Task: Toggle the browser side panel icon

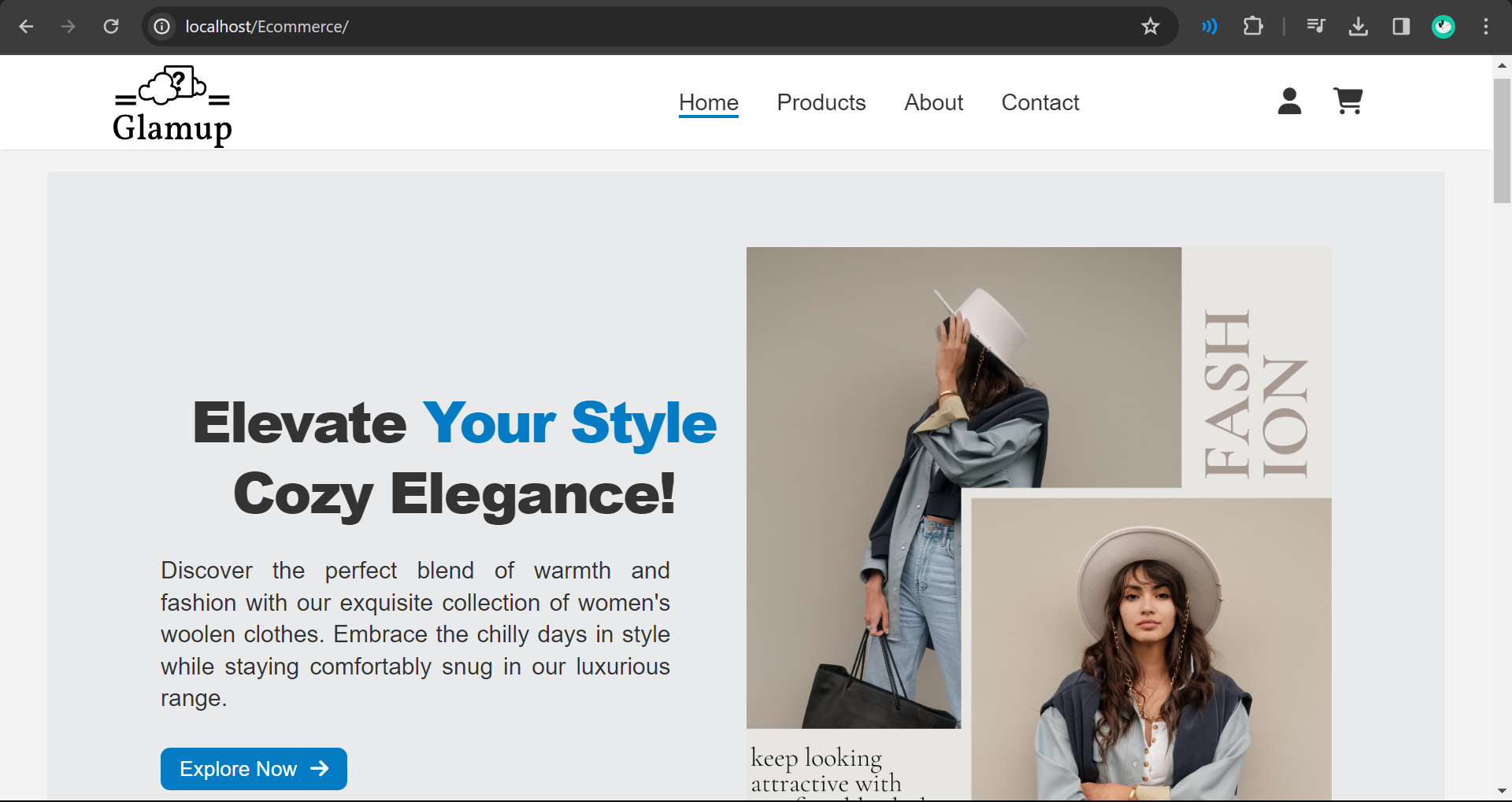Action: 1401,27
